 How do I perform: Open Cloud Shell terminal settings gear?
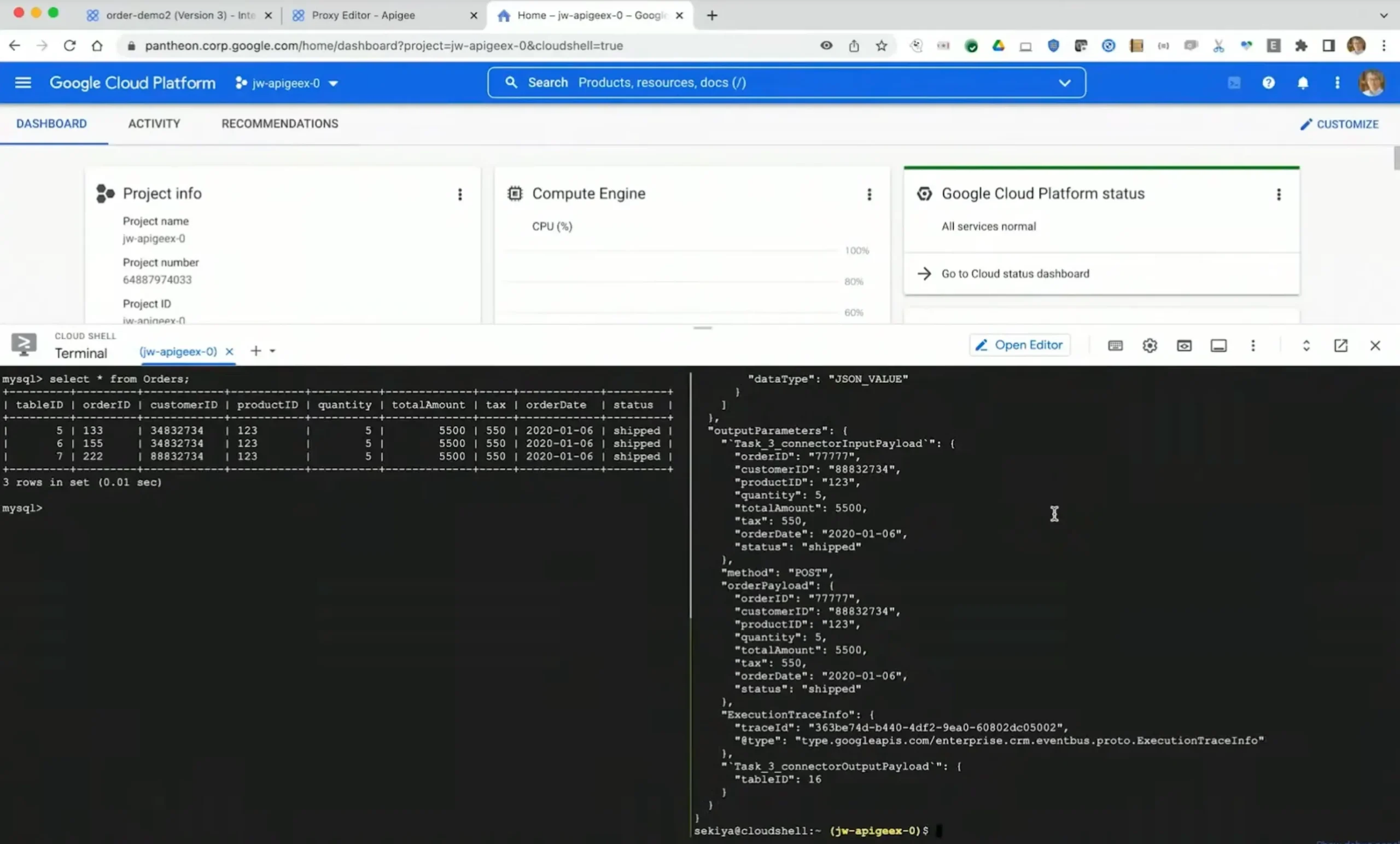1150,346
